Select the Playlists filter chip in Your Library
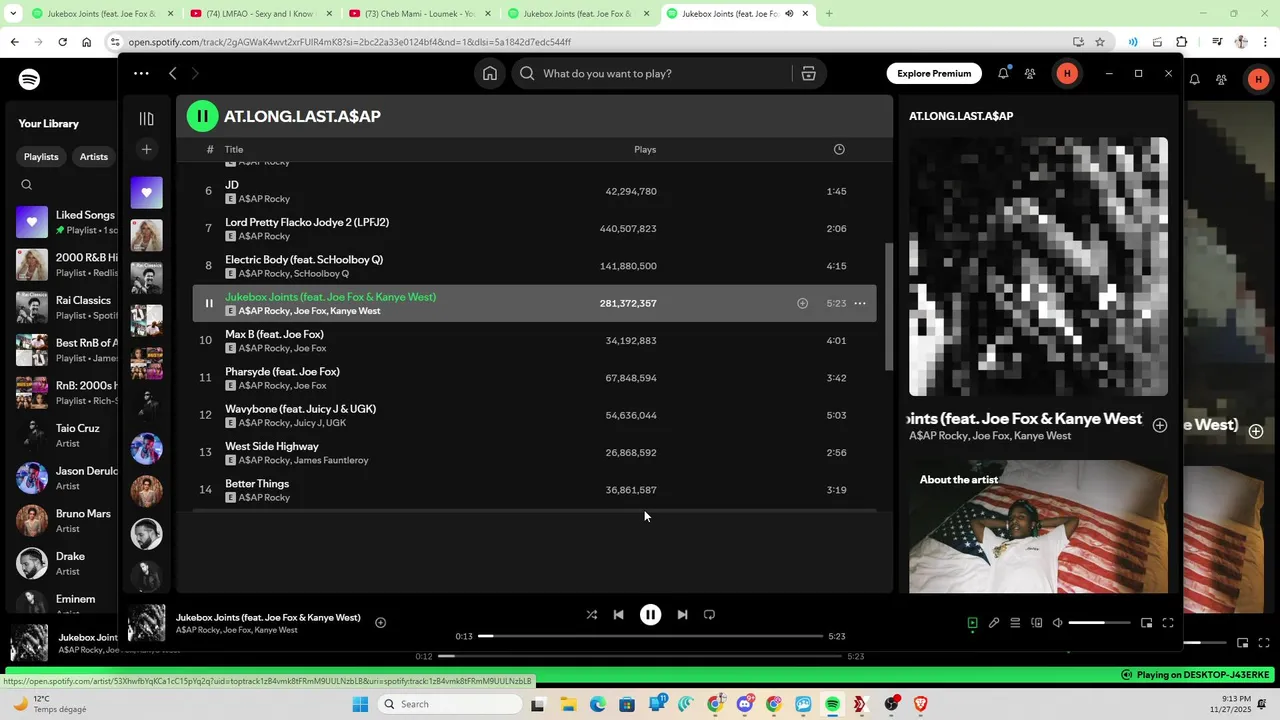This screenshot has width=1280, height=720. pyautogui.click(x=41, y=156)
